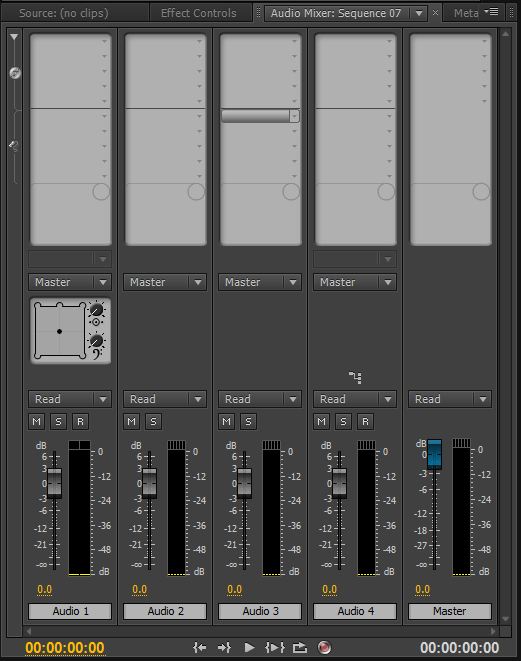
Task: Adjust the LFE volume knob on Audio 1
Action: tap(97, 341)
